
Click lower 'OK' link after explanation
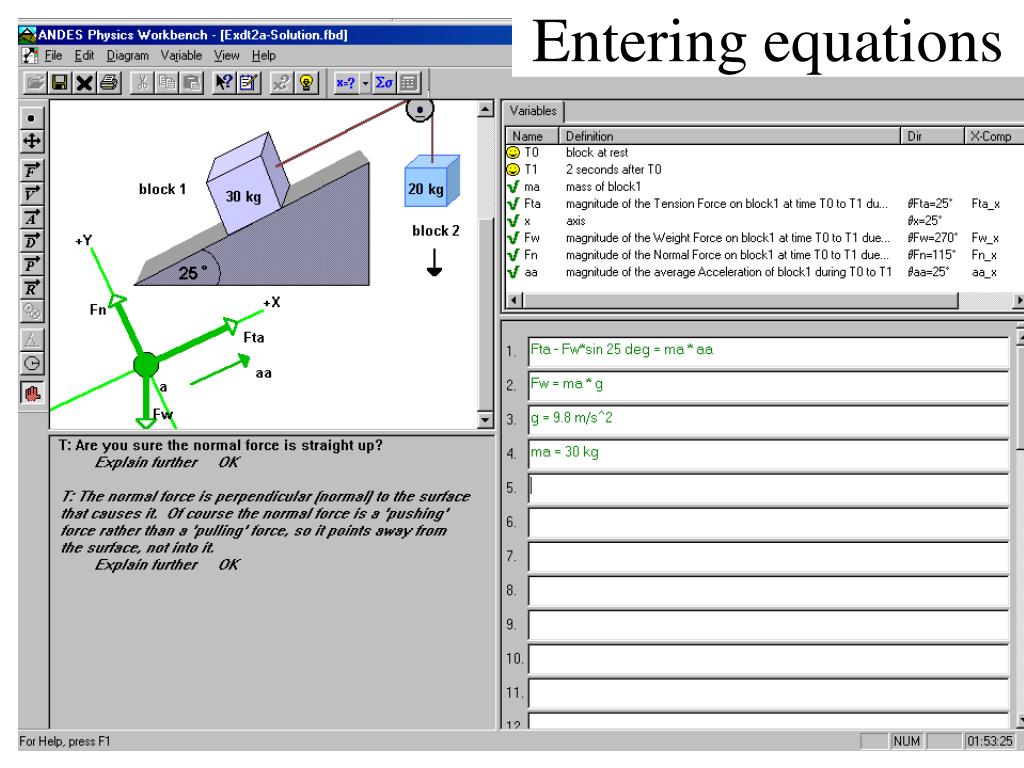(x=229, y=564)
